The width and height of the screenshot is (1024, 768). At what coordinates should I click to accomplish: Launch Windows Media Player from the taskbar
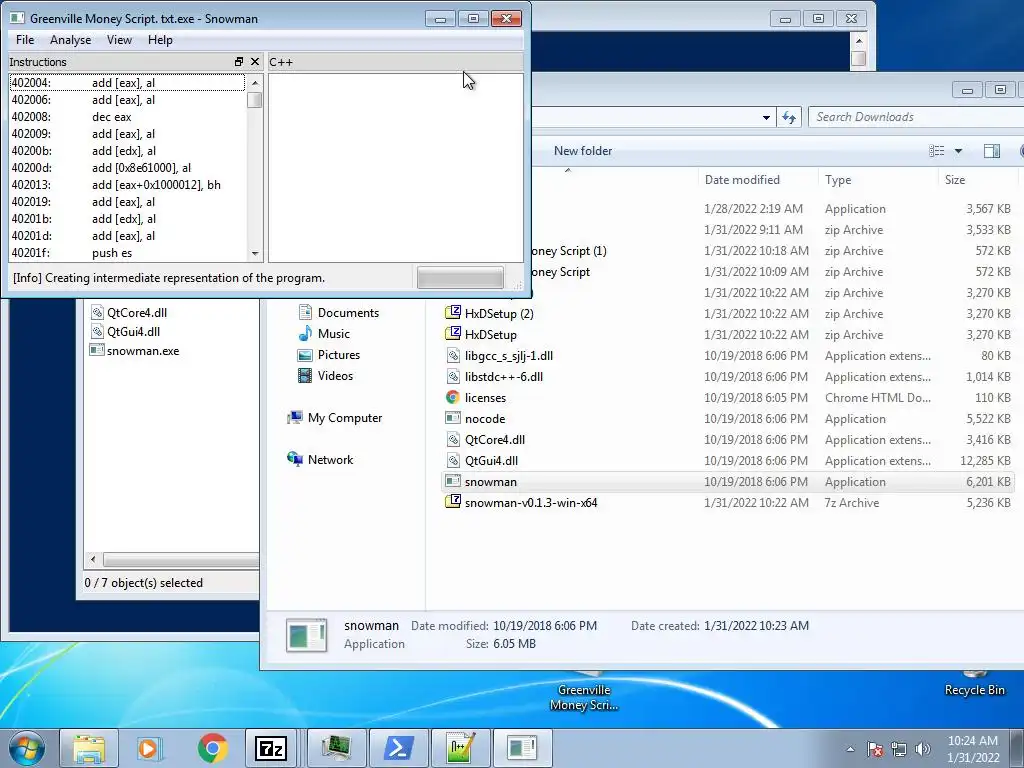click(x=150, y=748)
